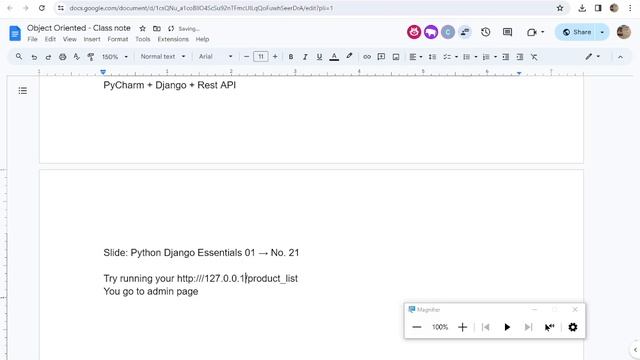This screenshot has height=360, width=640.
Task: Increase the indent
Action: point(520,57)
